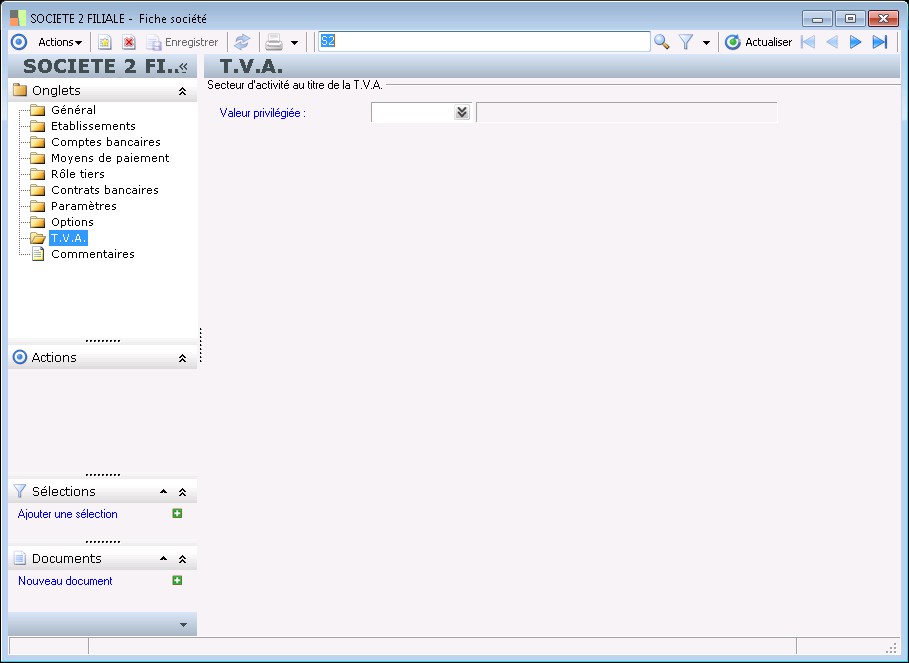Collapse the Documents panel with double chevron
The width and height of the screenshot is (909, 663).
coord(182,559)
